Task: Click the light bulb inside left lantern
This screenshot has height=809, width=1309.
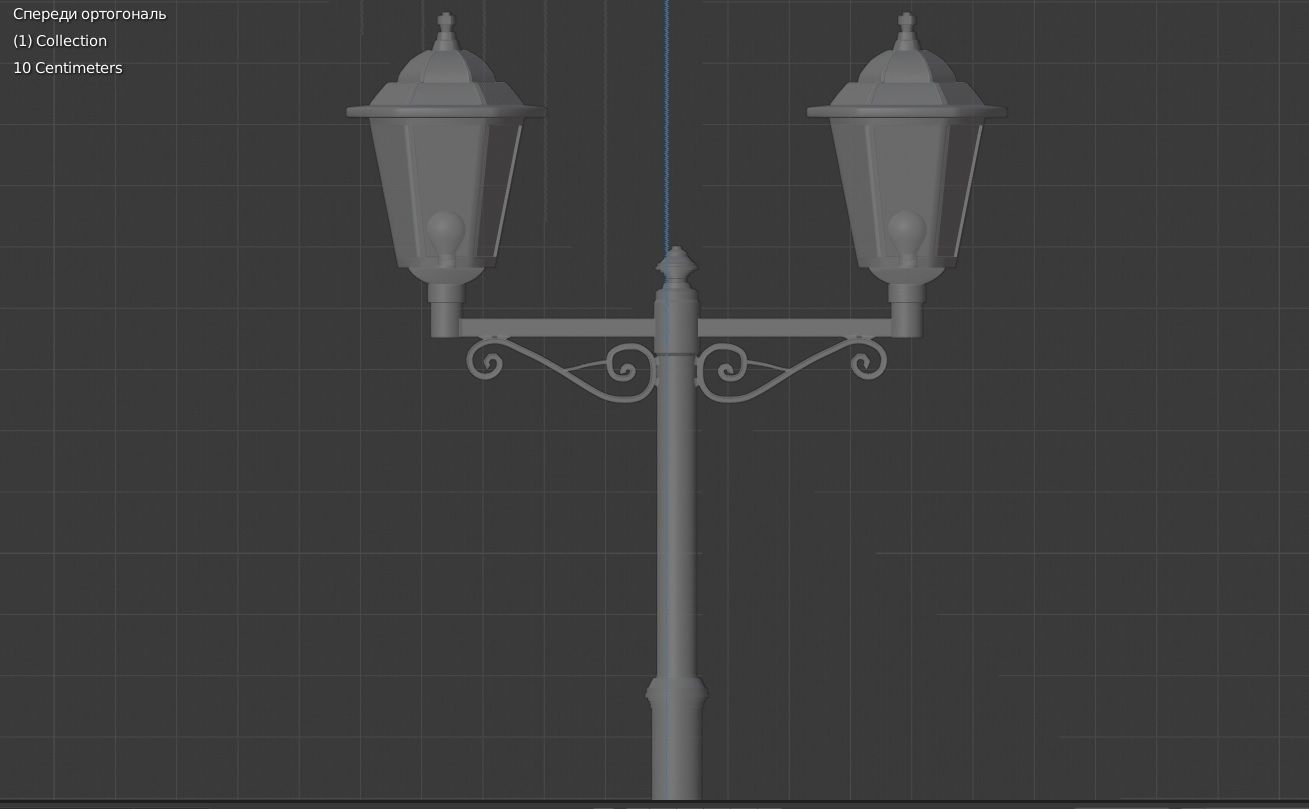Action: [446, 236]
